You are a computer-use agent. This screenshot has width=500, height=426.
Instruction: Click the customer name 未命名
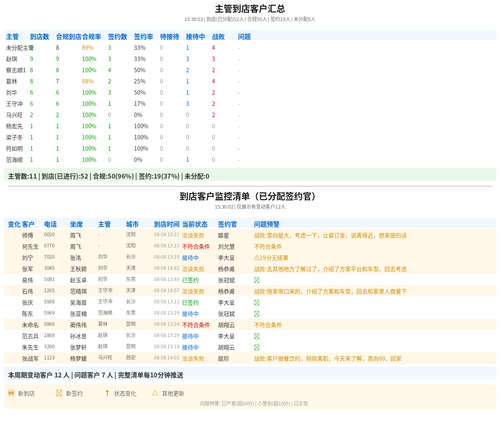tap(30, 325)
